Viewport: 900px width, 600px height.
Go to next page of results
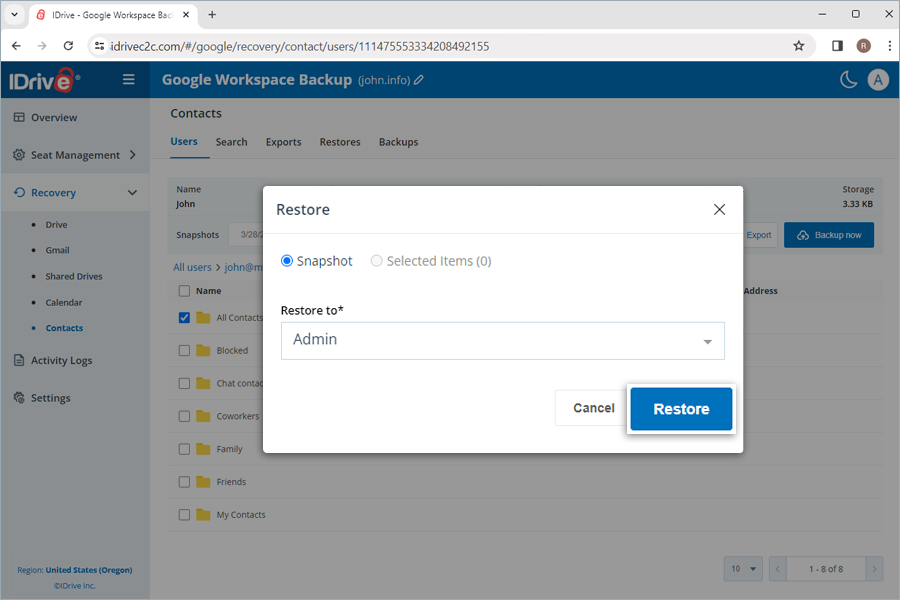pyautogui.click(x=874, y=569)
